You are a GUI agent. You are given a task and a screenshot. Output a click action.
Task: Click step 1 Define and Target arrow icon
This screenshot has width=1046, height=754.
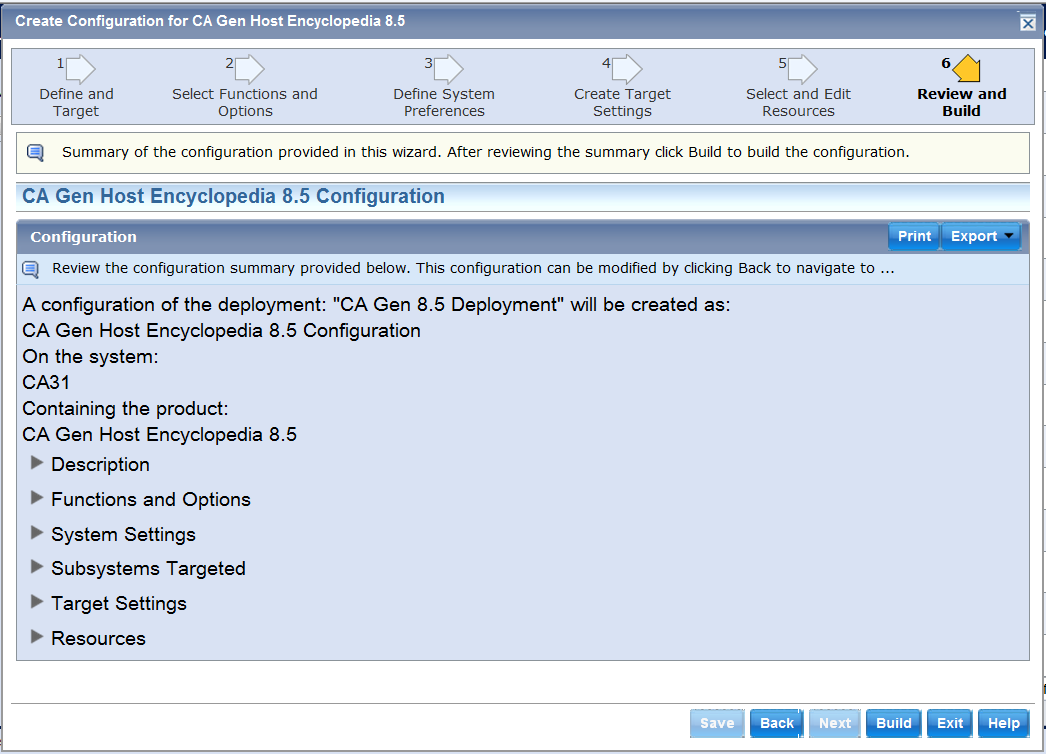(80, 69)
